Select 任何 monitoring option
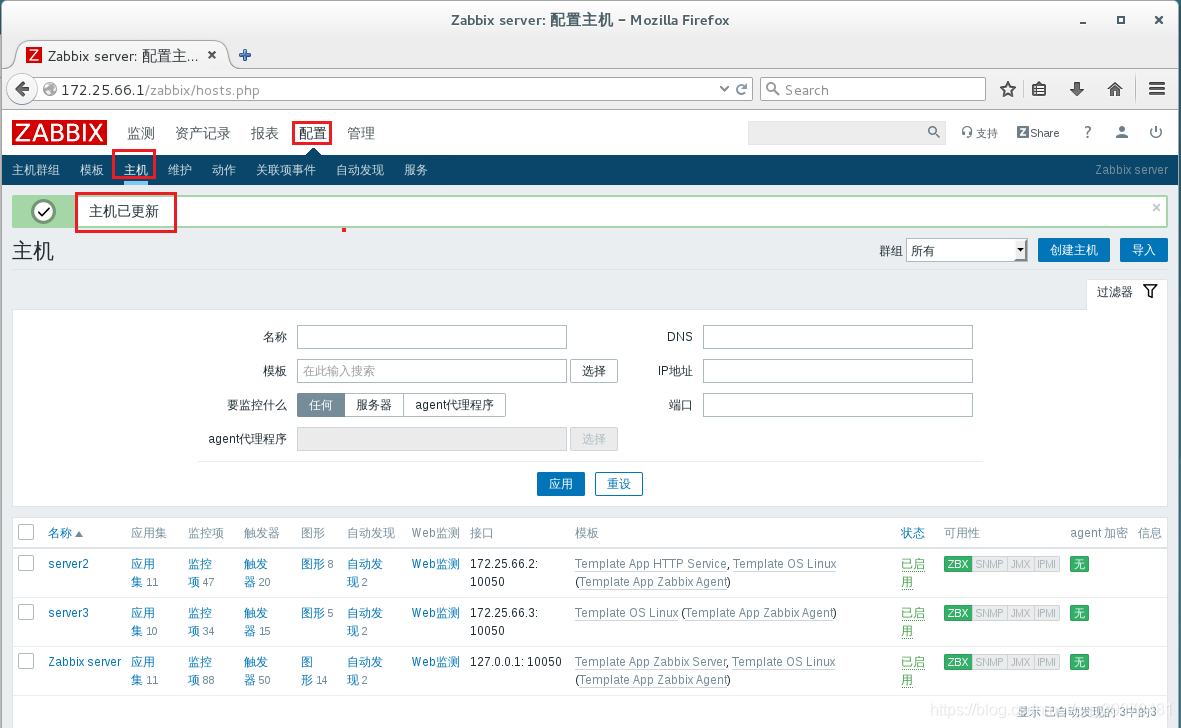Image resolution: width=1181 pixels, height=728 pixels. click(x=321, y=405)
